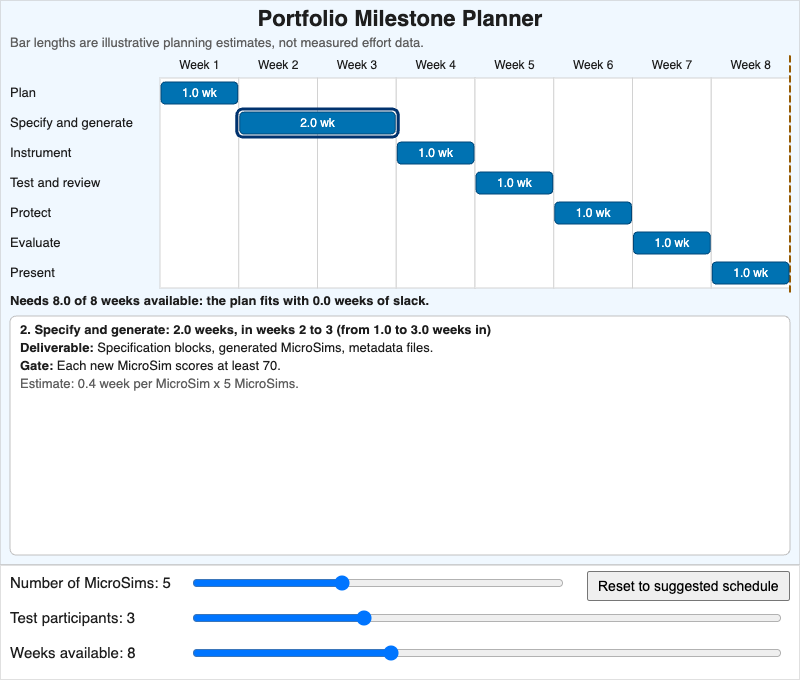
Task: Click the 'Number of MicroSims: 5' label
Action: [90, 583]
